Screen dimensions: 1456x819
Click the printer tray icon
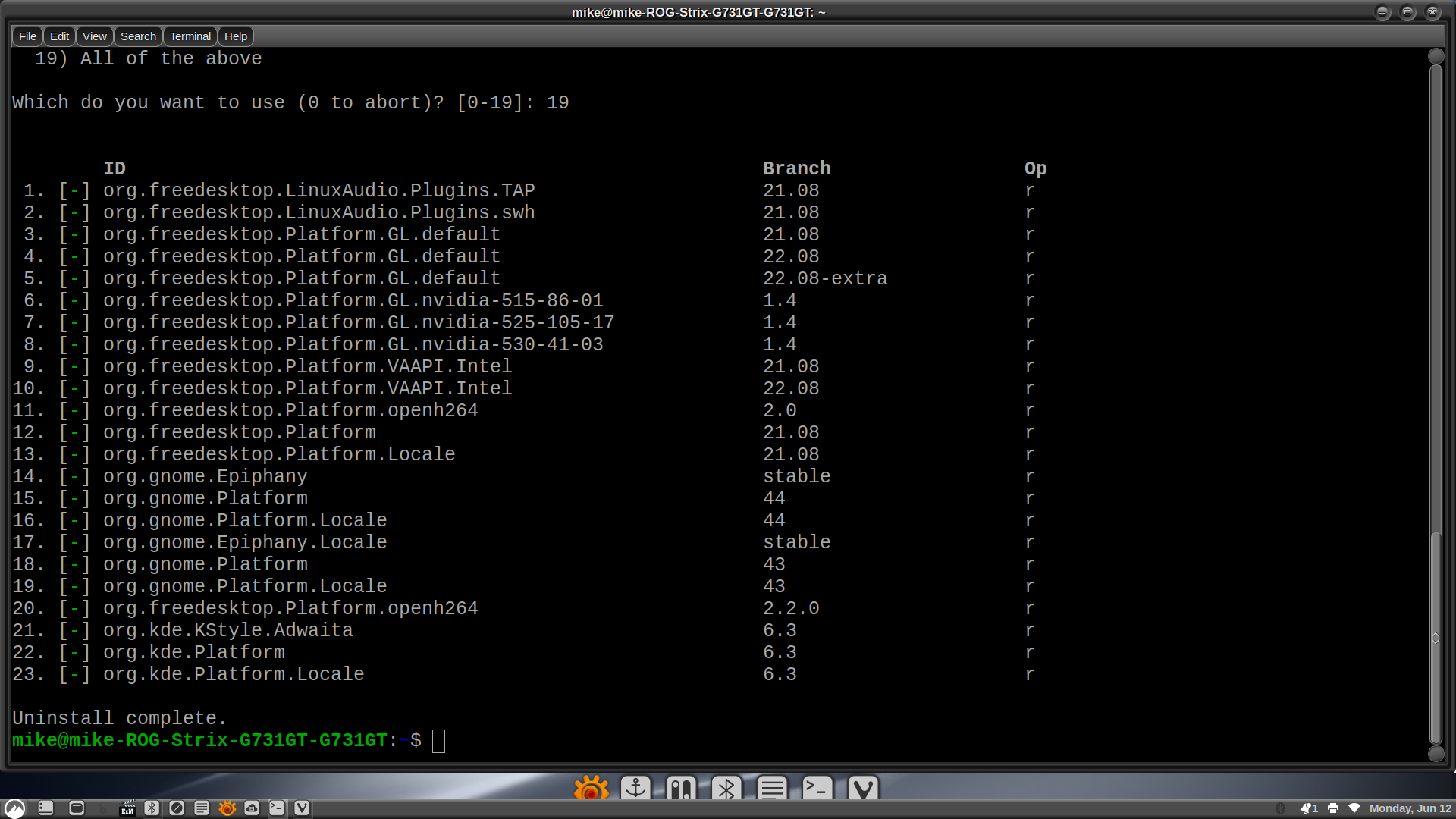1333,808
